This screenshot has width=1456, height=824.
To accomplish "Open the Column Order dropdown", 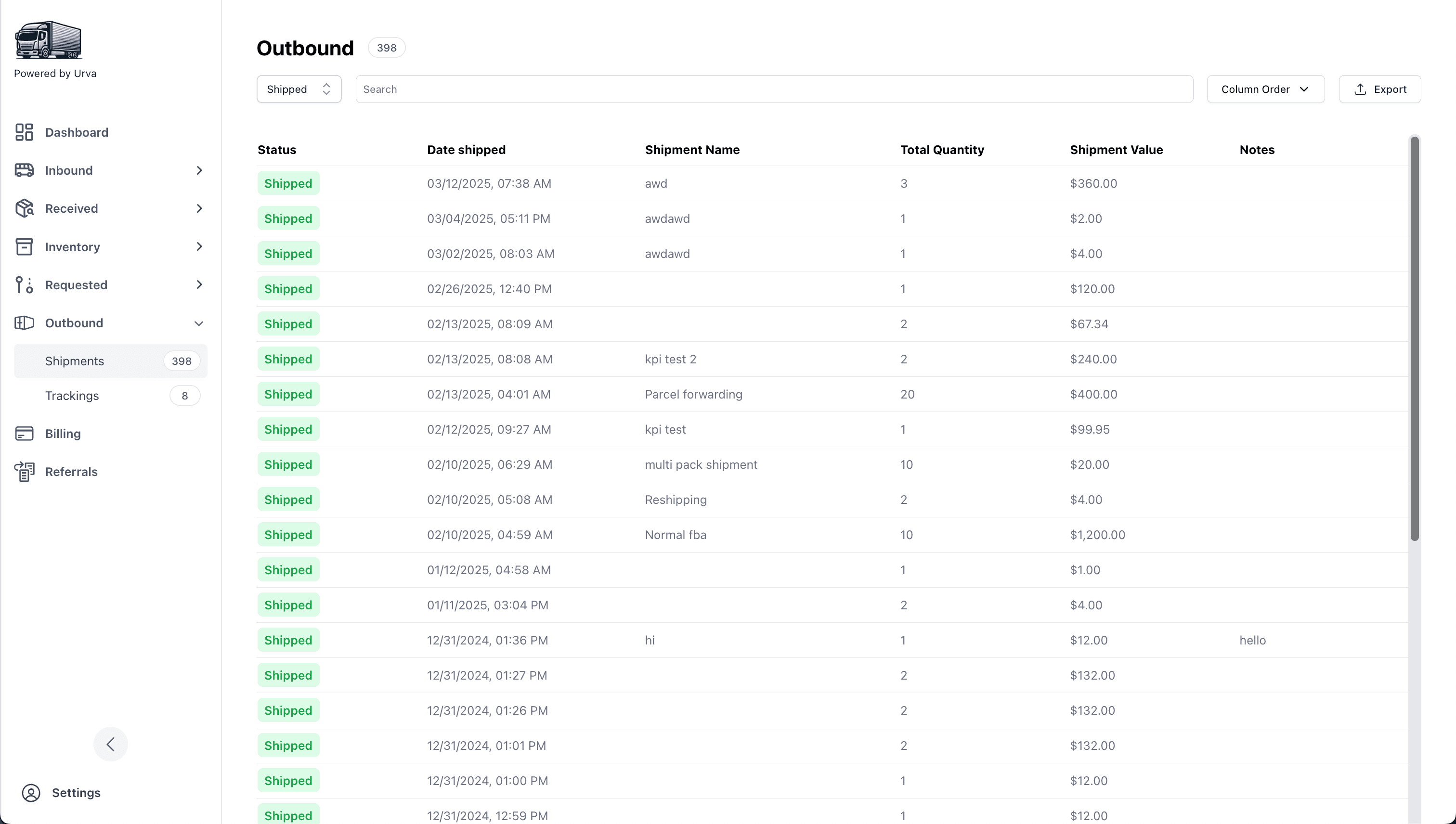I will coord(1265,90).
